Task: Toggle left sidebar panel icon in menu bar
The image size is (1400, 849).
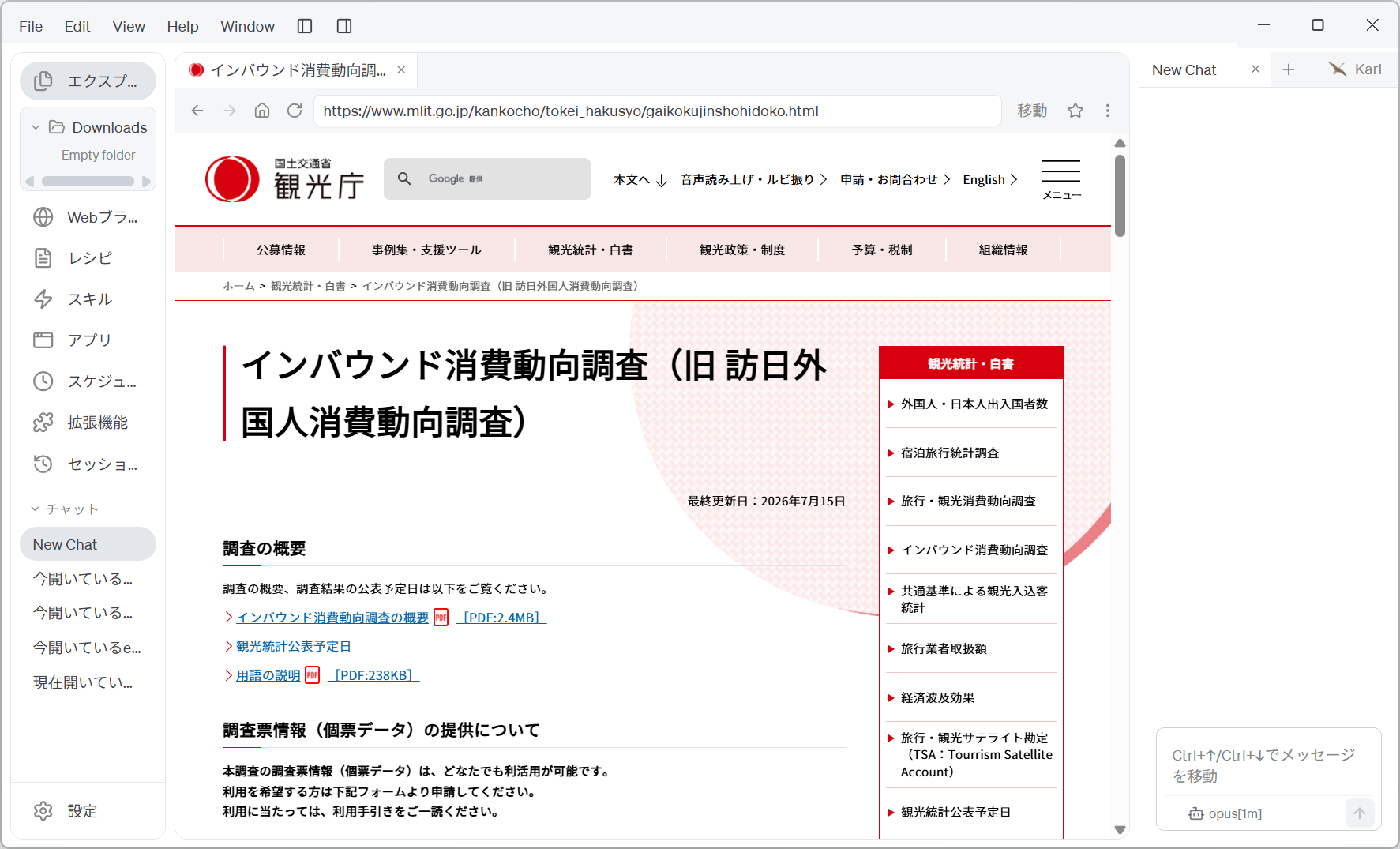Action: (305, 26)
